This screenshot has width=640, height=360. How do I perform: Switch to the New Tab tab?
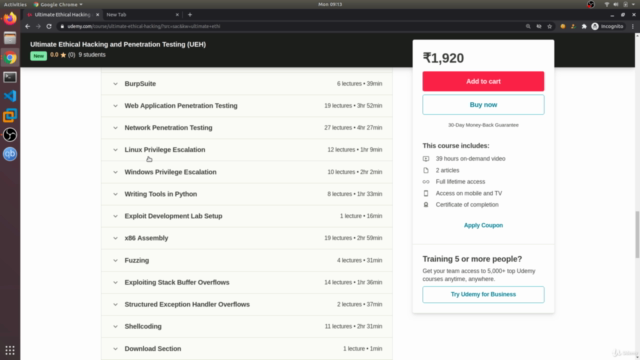click(x=141, y=15)
